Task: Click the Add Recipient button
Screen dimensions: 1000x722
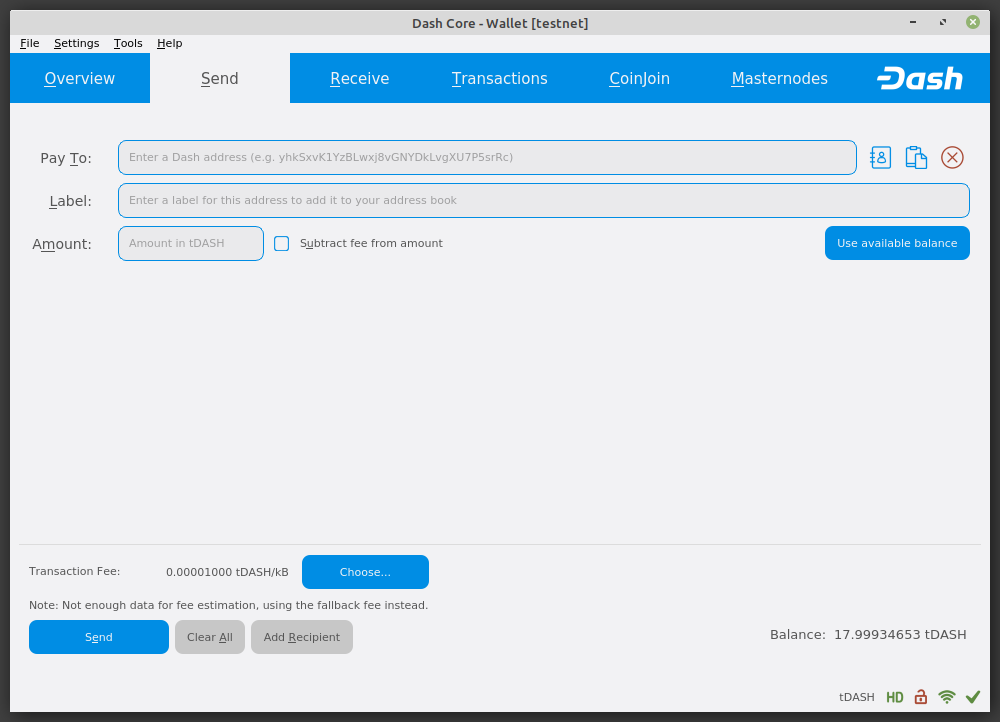Action: click(302, 637)
